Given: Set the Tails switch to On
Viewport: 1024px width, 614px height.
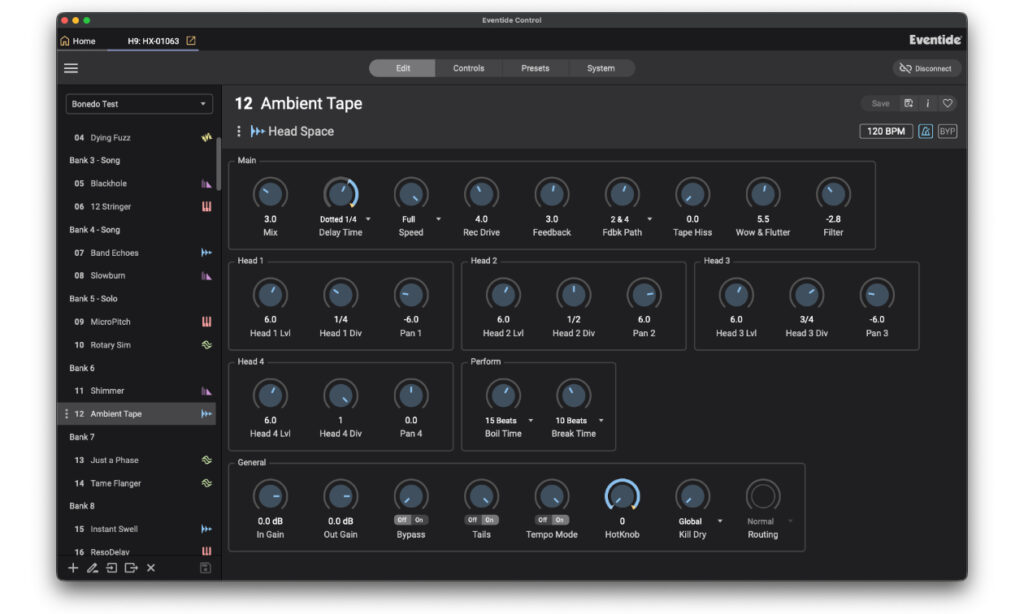Looking at the screenshot, I should coord(490,520).
